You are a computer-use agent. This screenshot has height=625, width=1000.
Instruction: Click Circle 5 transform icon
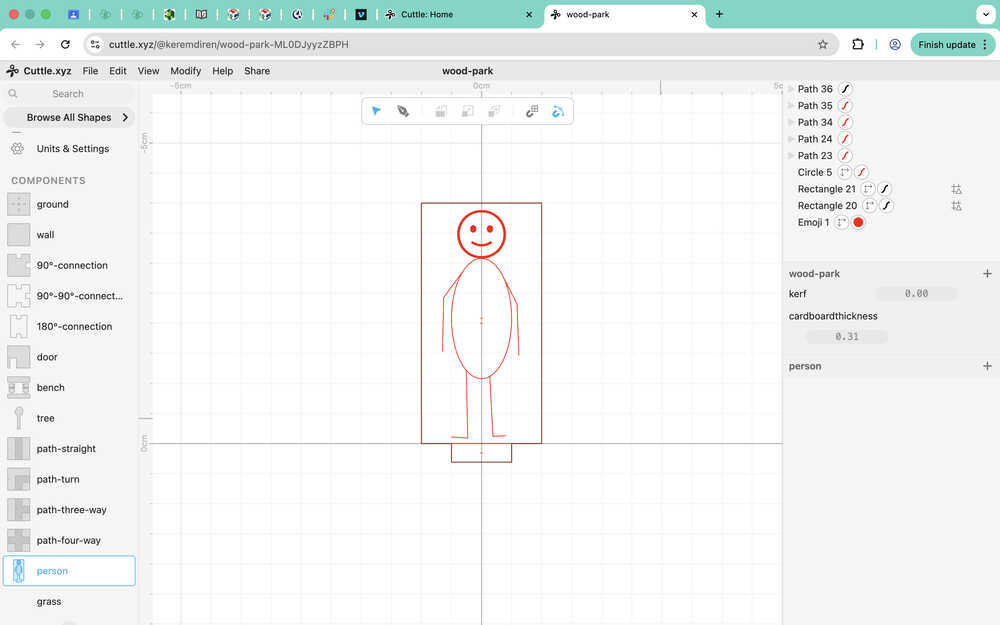tap(845, 172)
